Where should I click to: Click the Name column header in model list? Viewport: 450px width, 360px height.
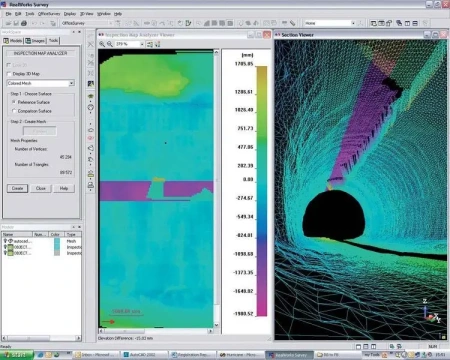tap(17, 234)
